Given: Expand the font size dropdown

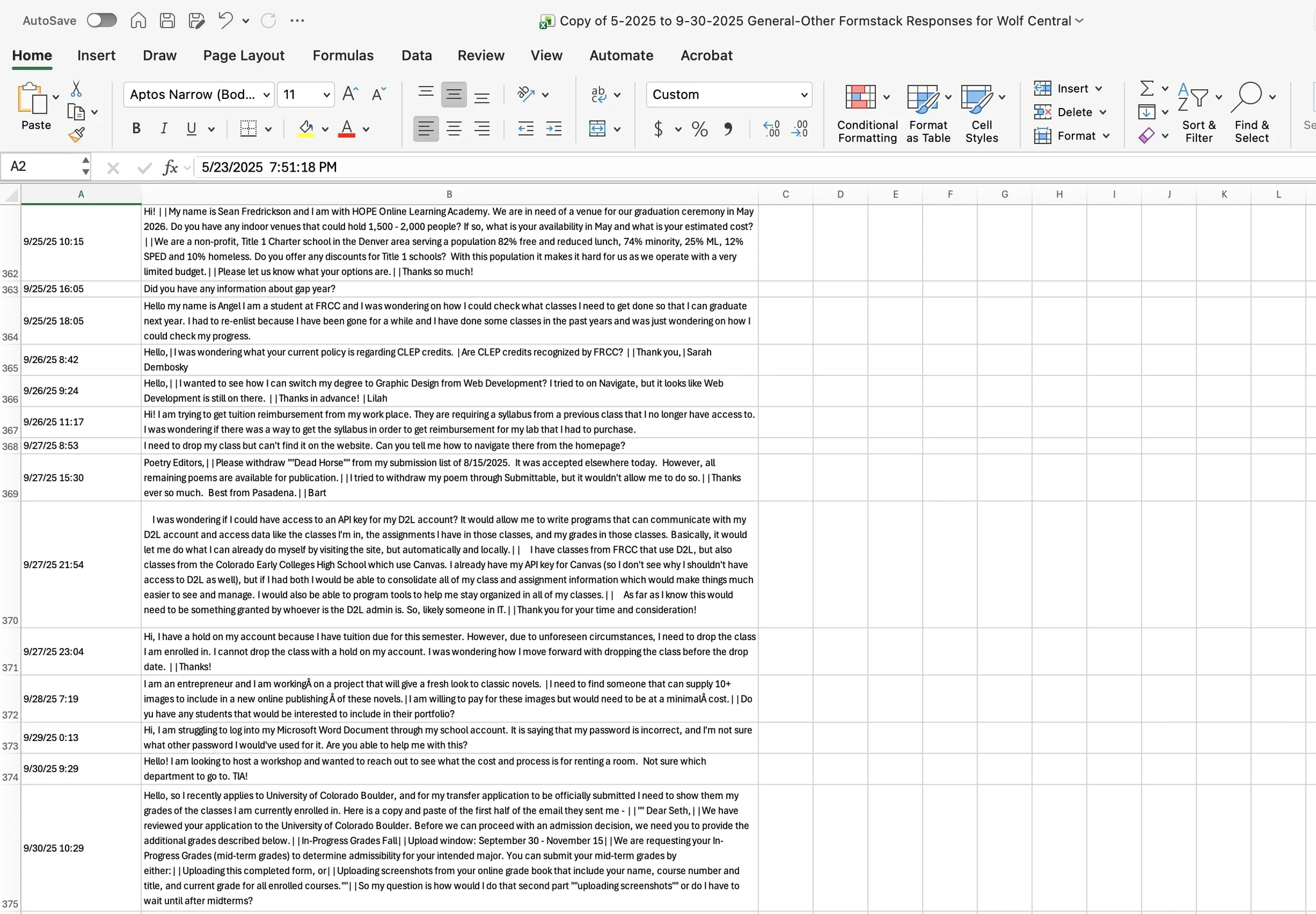Looking at the screenshot, I should [x=326, y=95].
